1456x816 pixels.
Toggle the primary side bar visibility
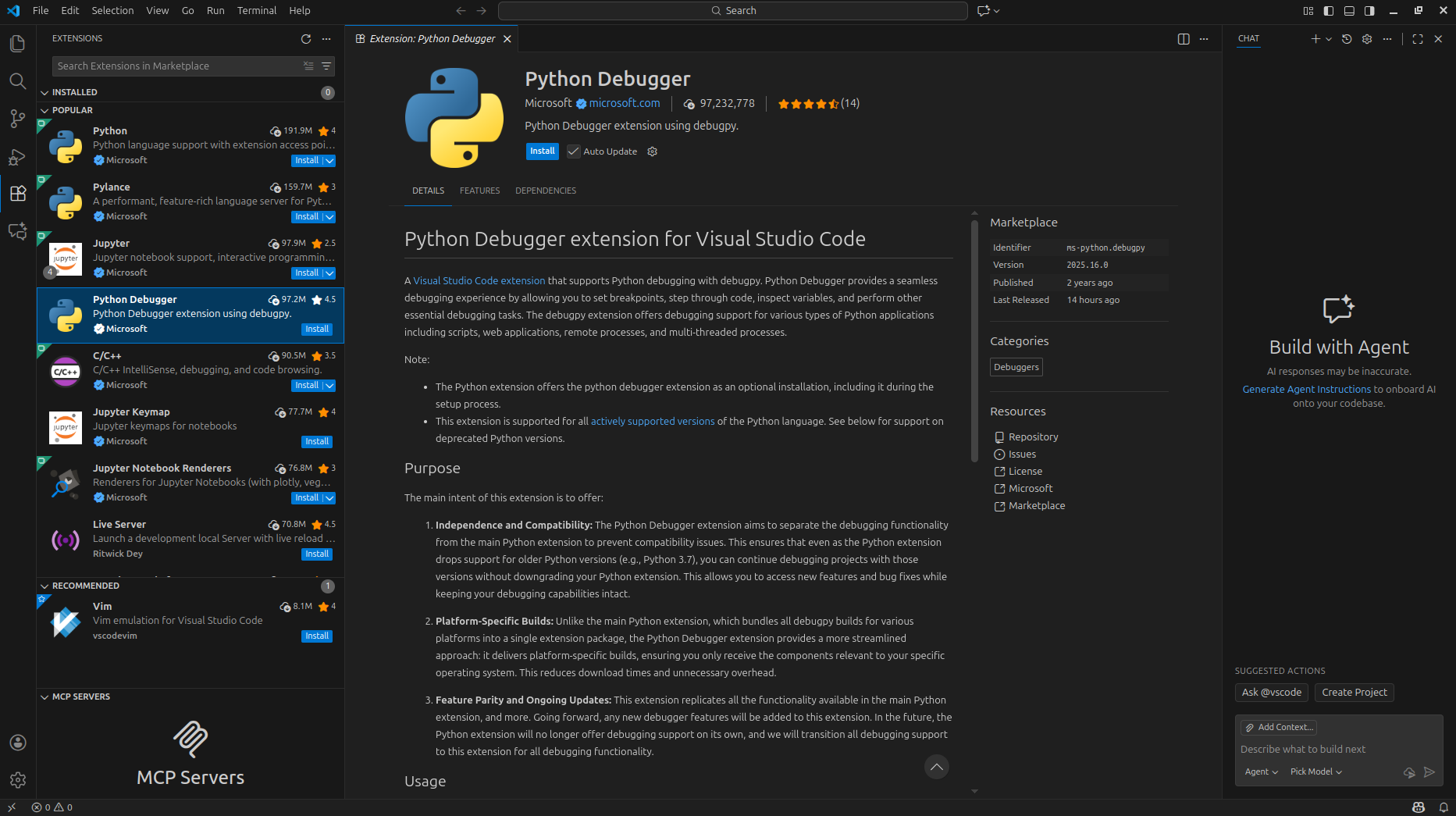(x=1329, y=11)
